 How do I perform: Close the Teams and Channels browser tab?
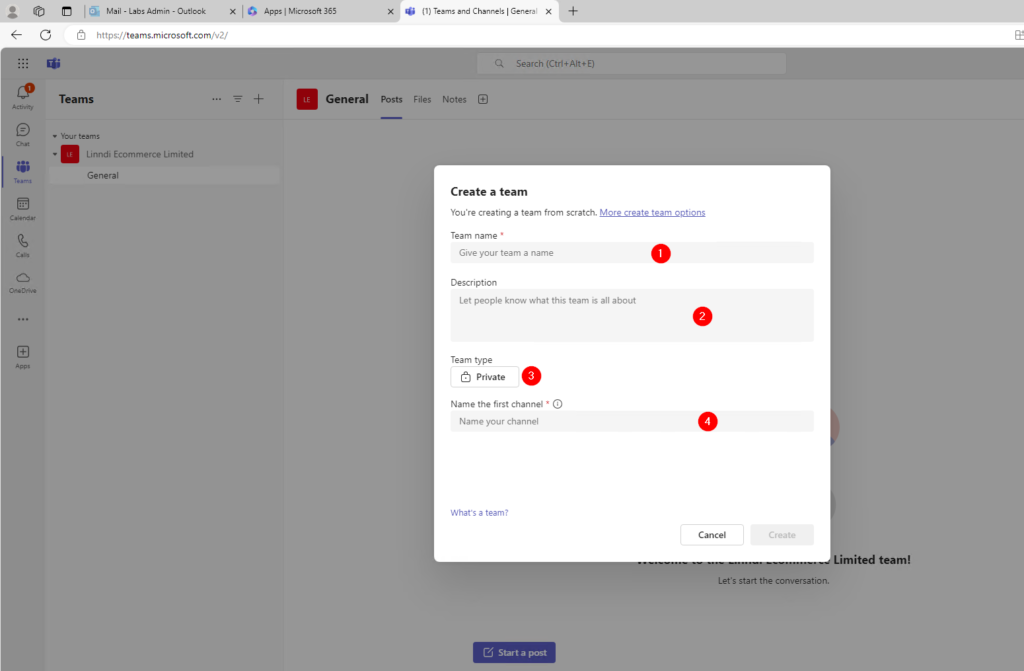coord(549,11)
